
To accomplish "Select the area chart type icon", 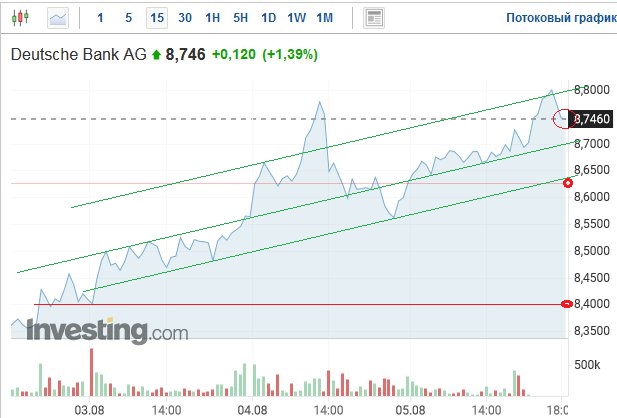I will tap(58, 18).
